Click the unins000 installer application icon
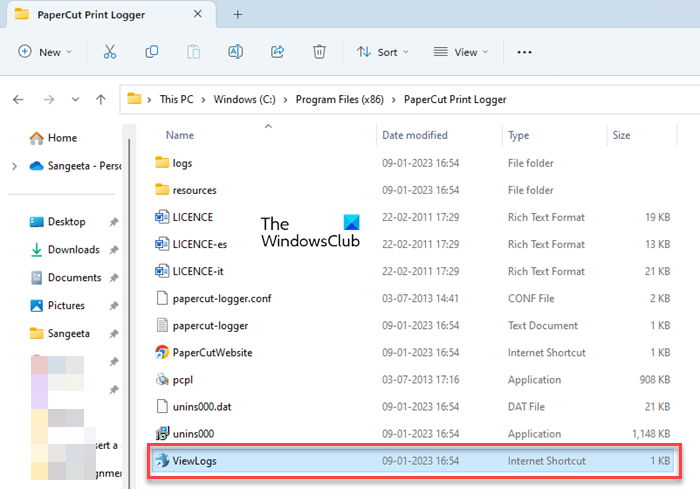The width and height of the screenshot is (700, 489). (x=162, y=433)
